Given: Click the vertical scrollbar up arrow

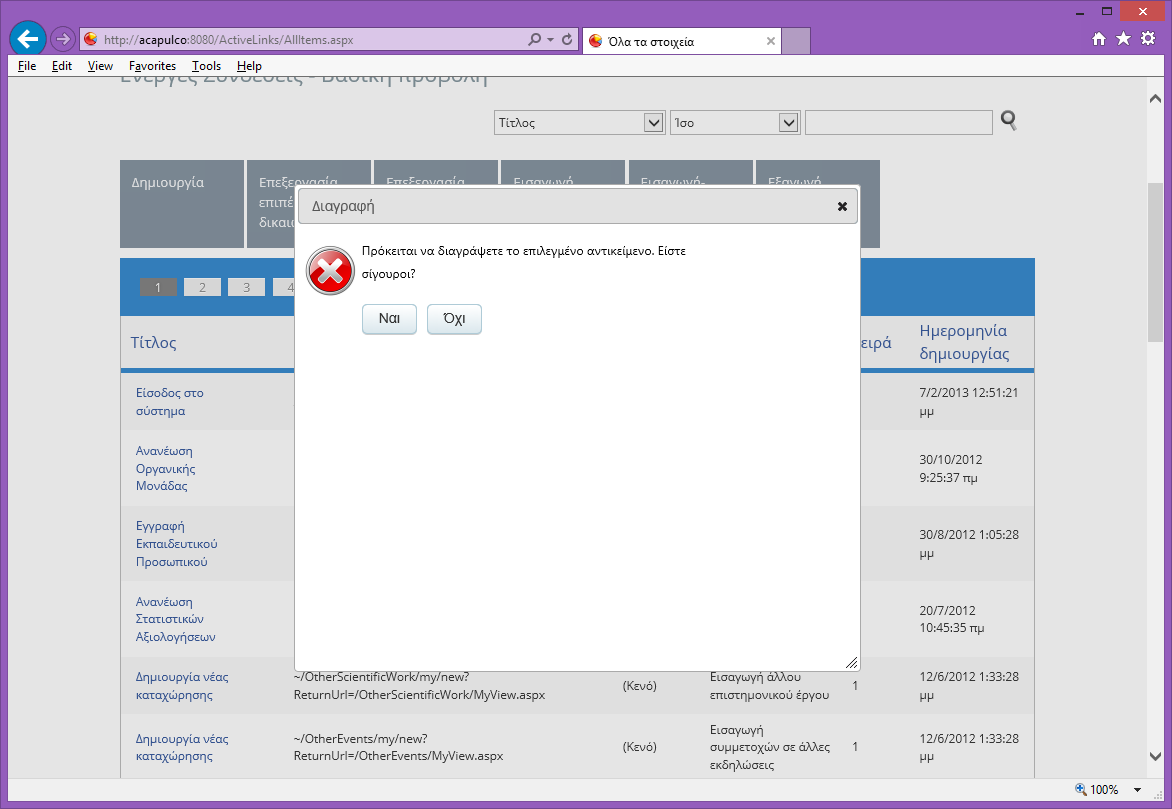Looking at the screenshot, I should [x=1155, y=99].
